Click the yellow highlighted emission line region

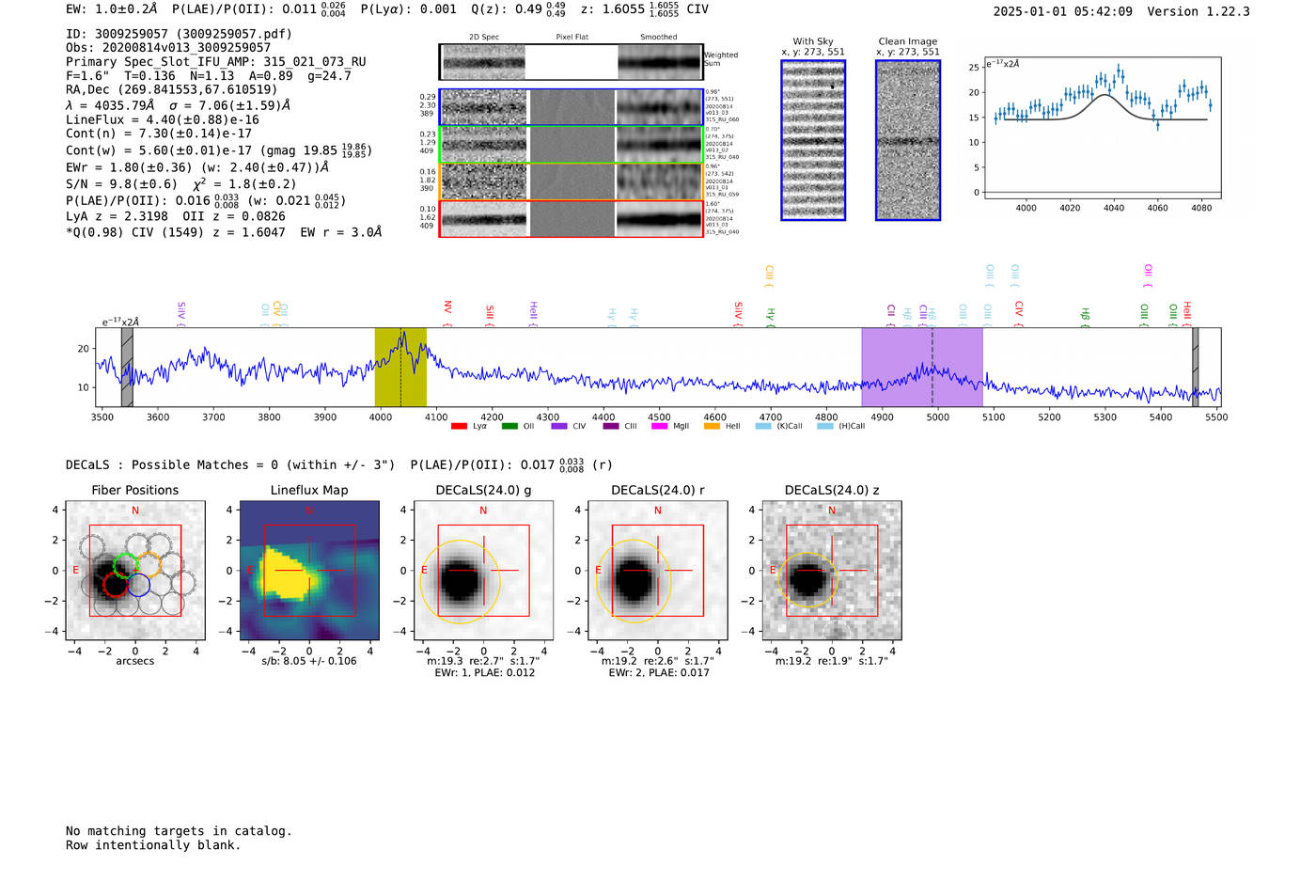click(x=400, y=367)
